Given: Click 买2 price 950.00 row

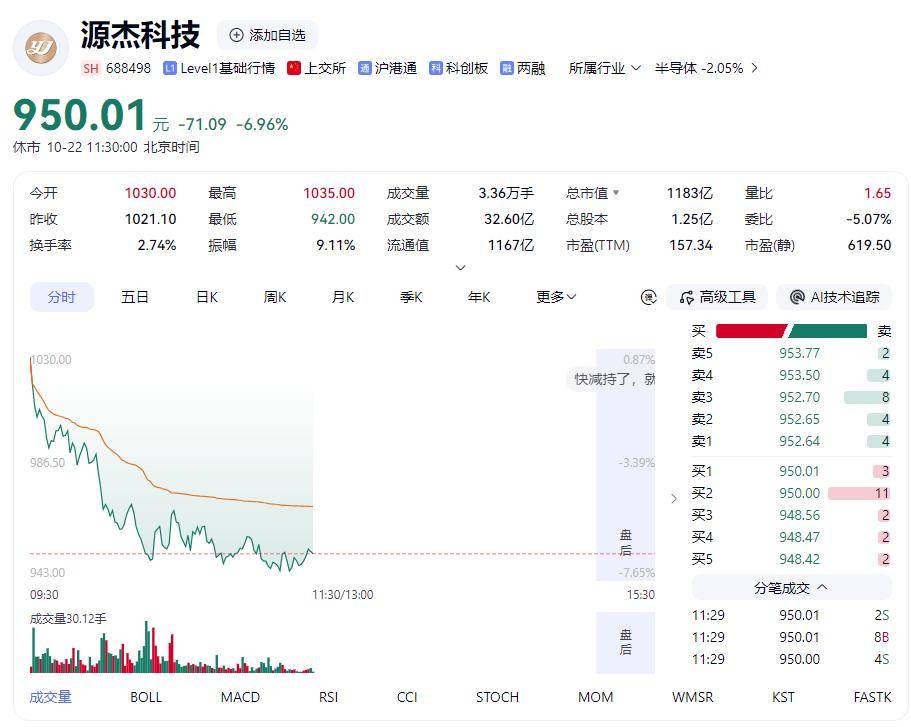Looking at the screenshot, I should click(x=791, y=493).
